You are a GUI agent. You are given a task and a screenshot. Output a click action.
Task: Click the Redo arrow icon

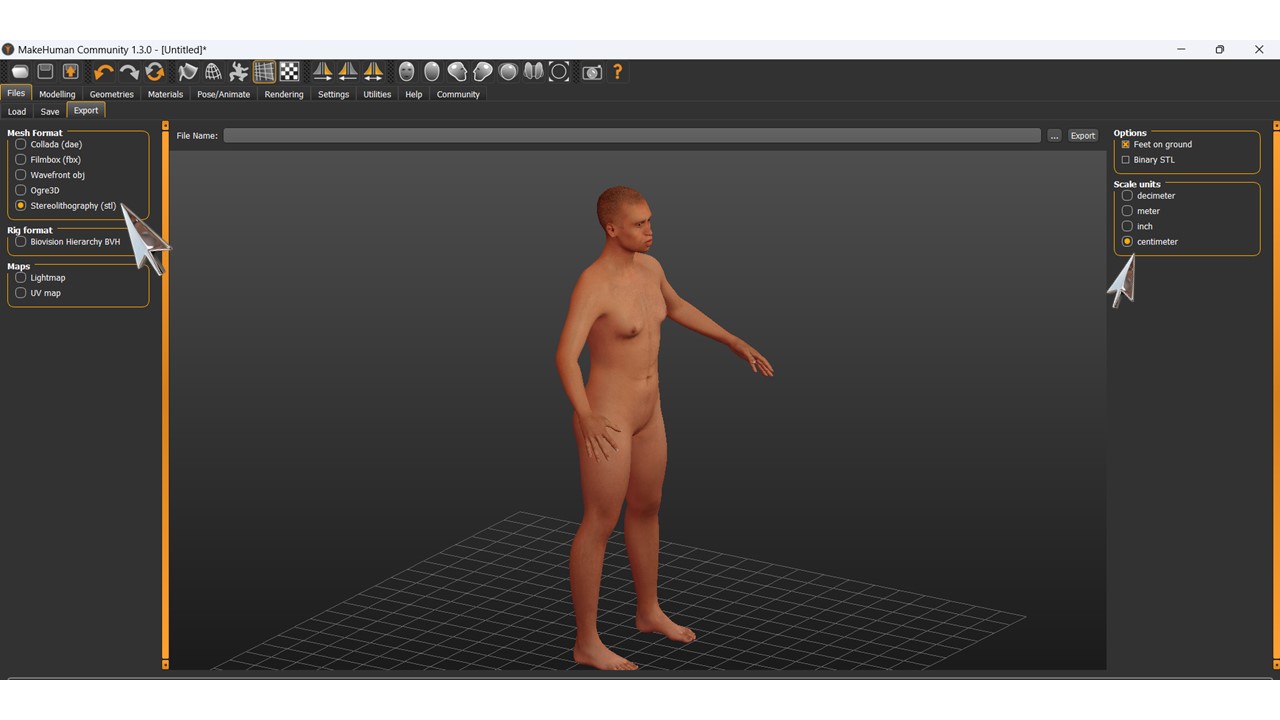[129, 72]
